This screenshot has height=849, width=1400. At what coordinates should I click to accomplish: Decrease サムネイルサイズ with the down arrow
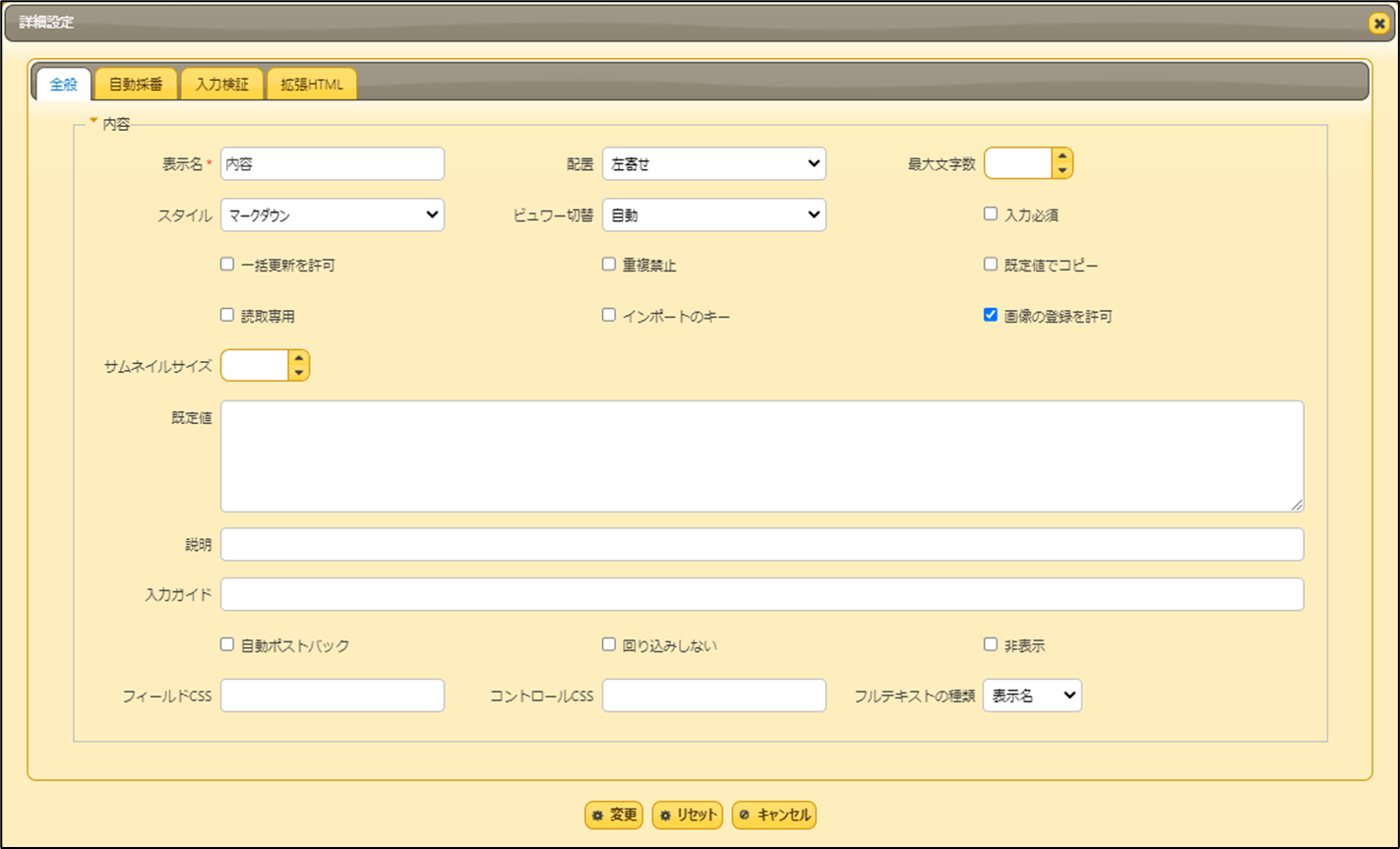(x=298, y=373)
